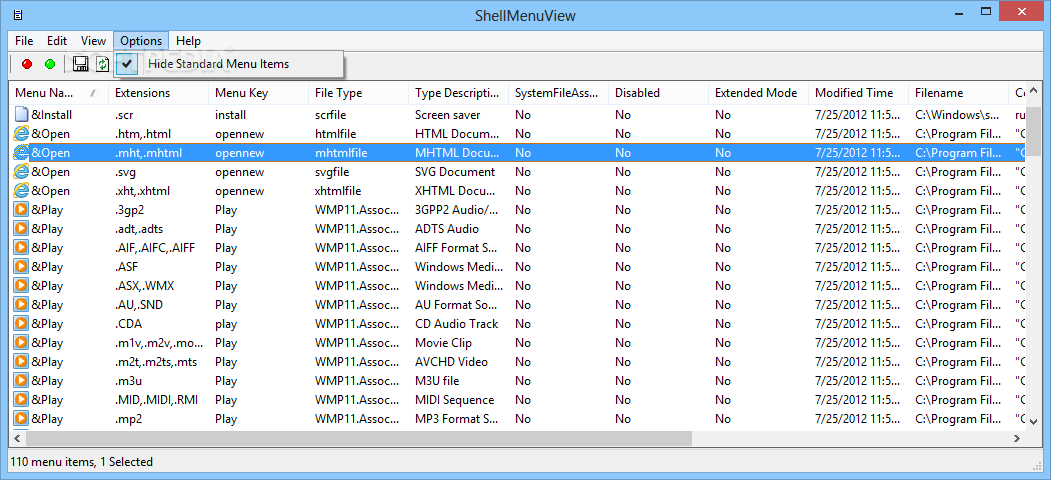Sort by the Menu Name column header
This screenshot has height=480, width=1051.
coord(58,93)
